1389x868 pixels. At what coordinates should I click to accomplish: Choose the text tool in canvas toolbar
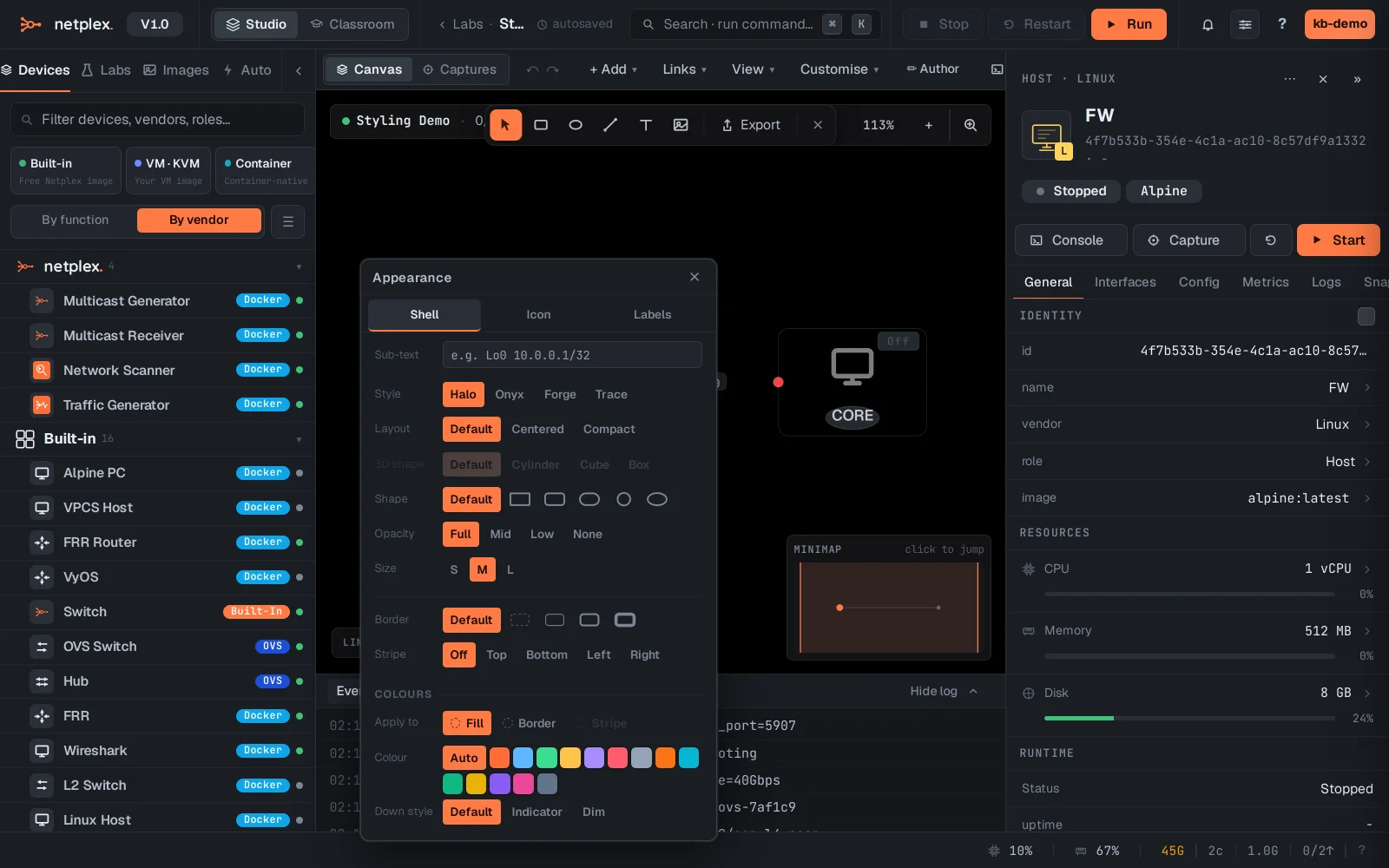646,125
